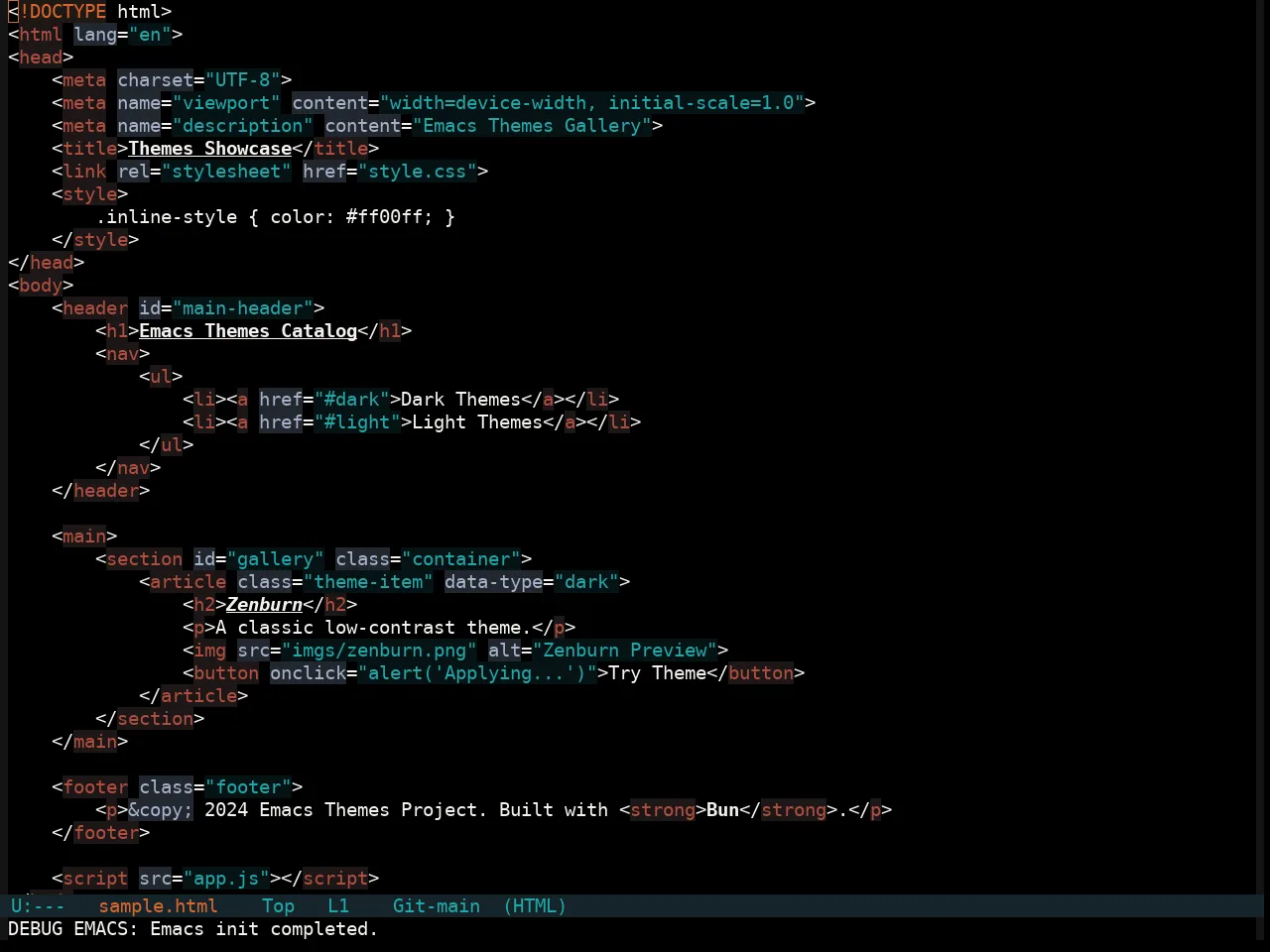Click the echo area message "Emacs init completed."
Image resolution: width=1270 pixels, height=952 pixels.
[x=264, y=929]
